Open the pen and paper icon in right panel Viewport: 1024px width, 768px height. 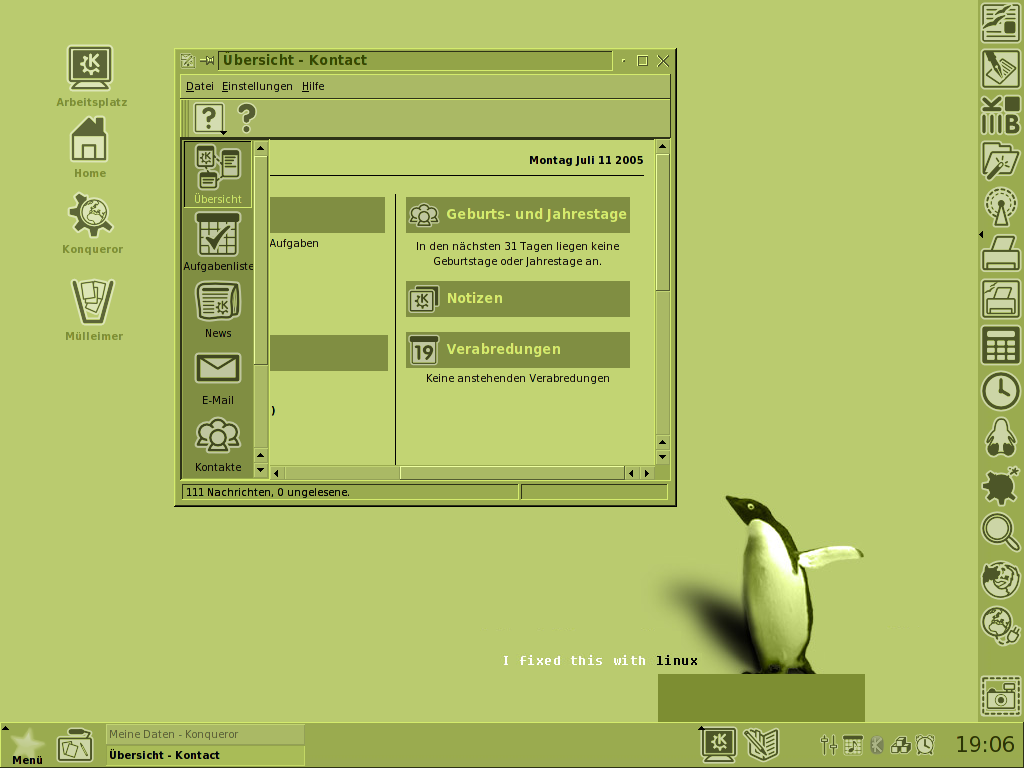click(1000, 69)
